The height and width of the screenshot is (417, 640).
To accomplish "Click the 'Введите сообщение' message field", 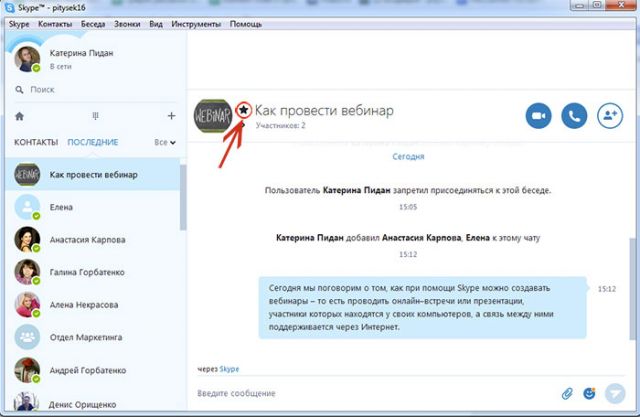I will tap(370, 393).
